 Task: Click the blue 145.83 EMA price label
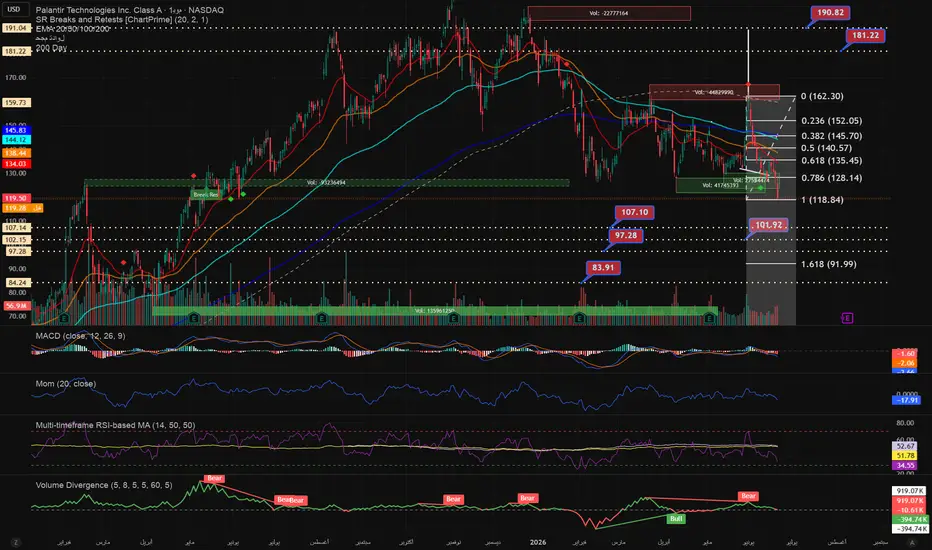pos(16,130)
